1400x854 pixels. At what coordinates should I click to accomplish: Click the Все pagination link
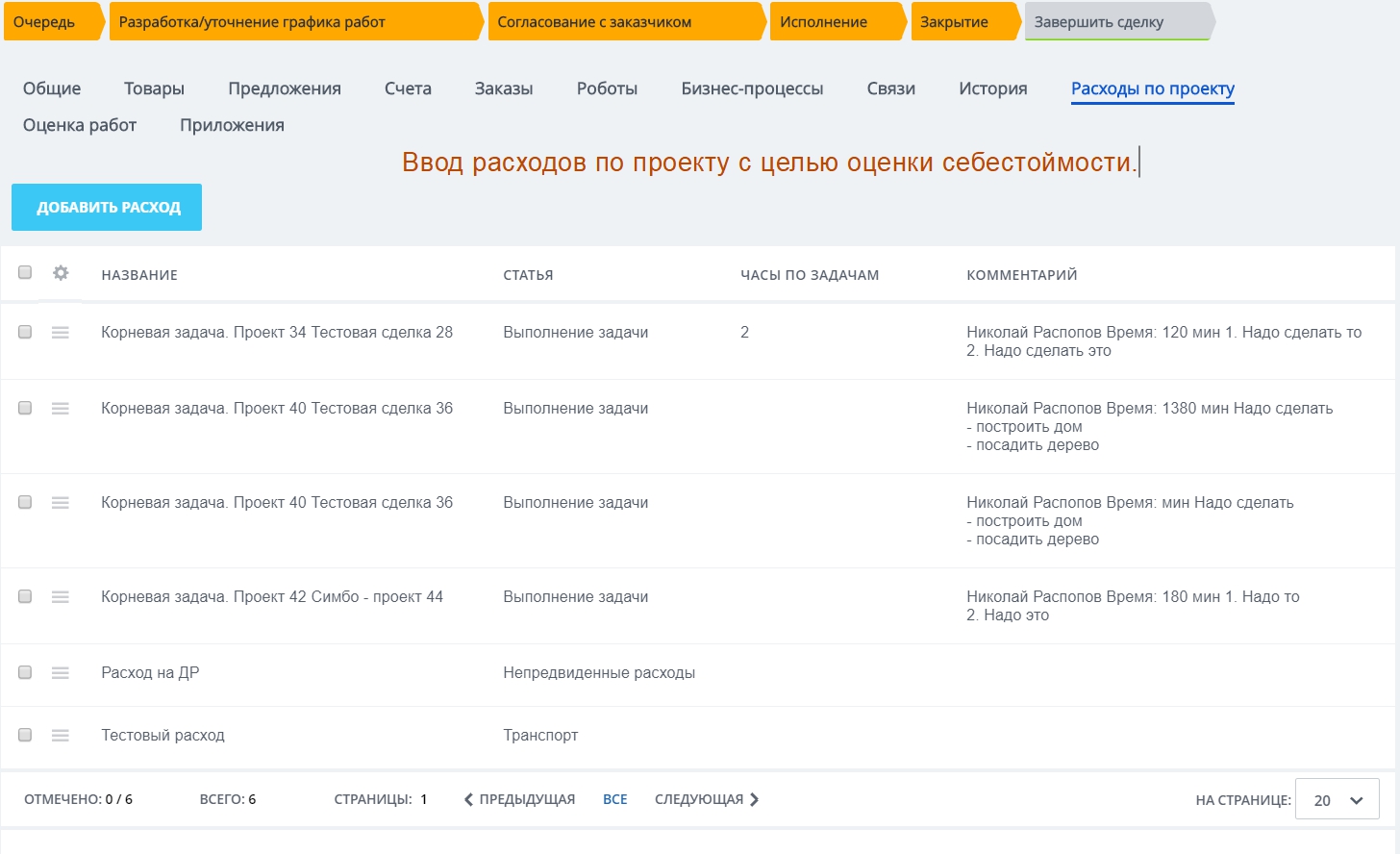click(614, 800)
